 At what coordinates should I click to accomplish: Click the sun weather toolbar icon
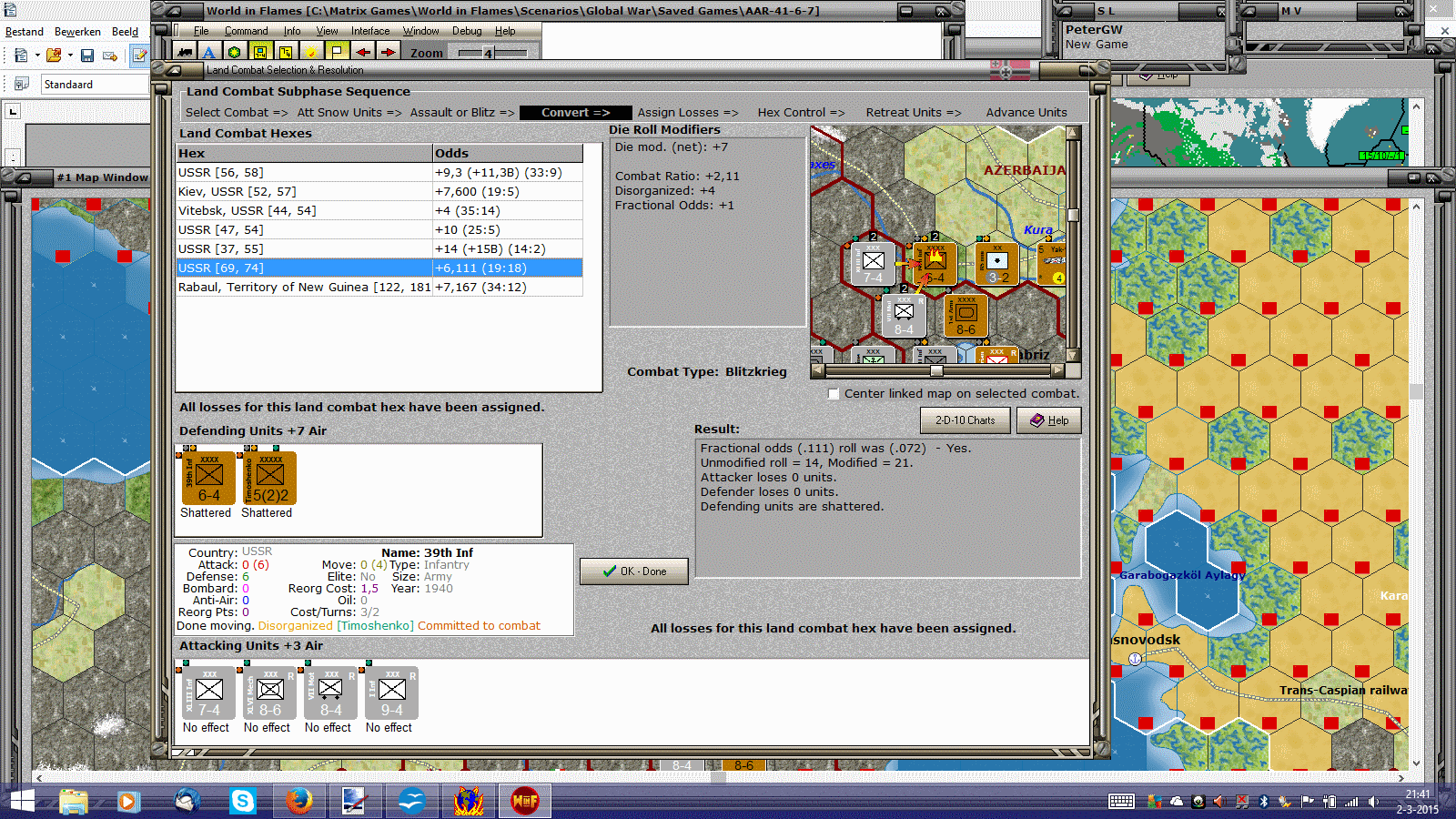pos(311,52)
